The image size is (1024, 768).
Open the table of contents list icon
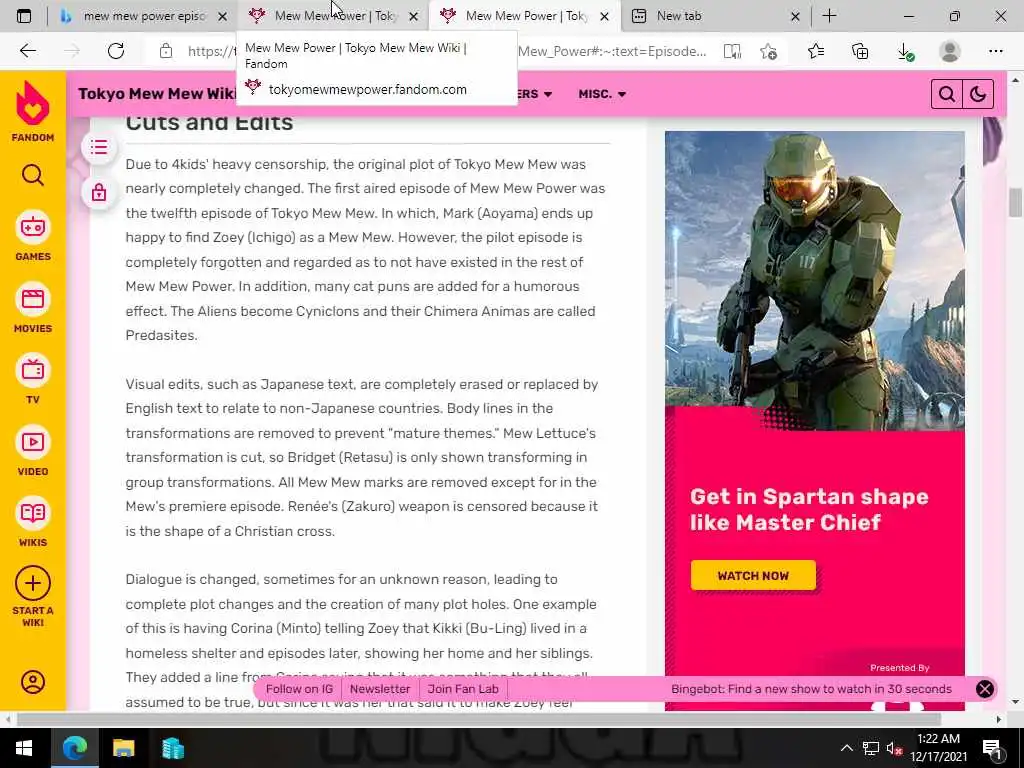point(99,147)
